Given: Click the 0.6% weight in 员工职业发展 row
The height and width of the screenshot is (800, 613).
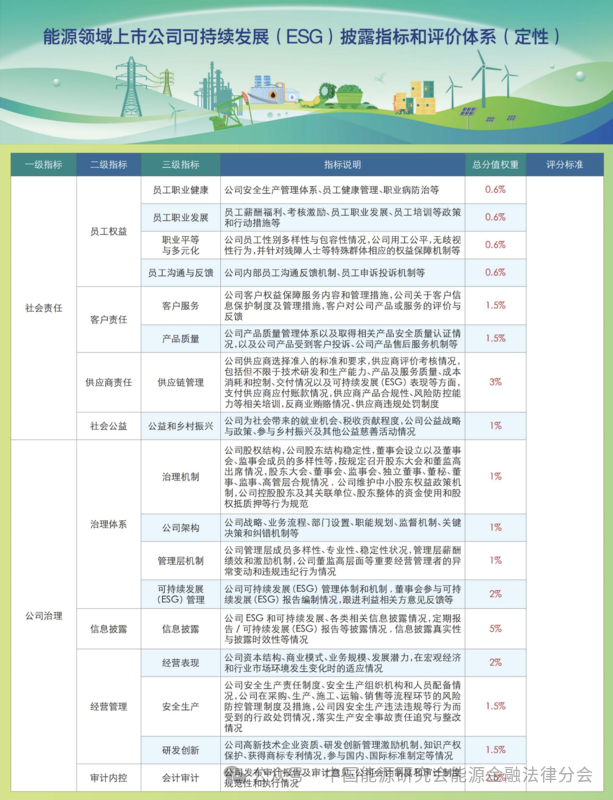Looking at the screenshot, I should [x=495, y=217].
